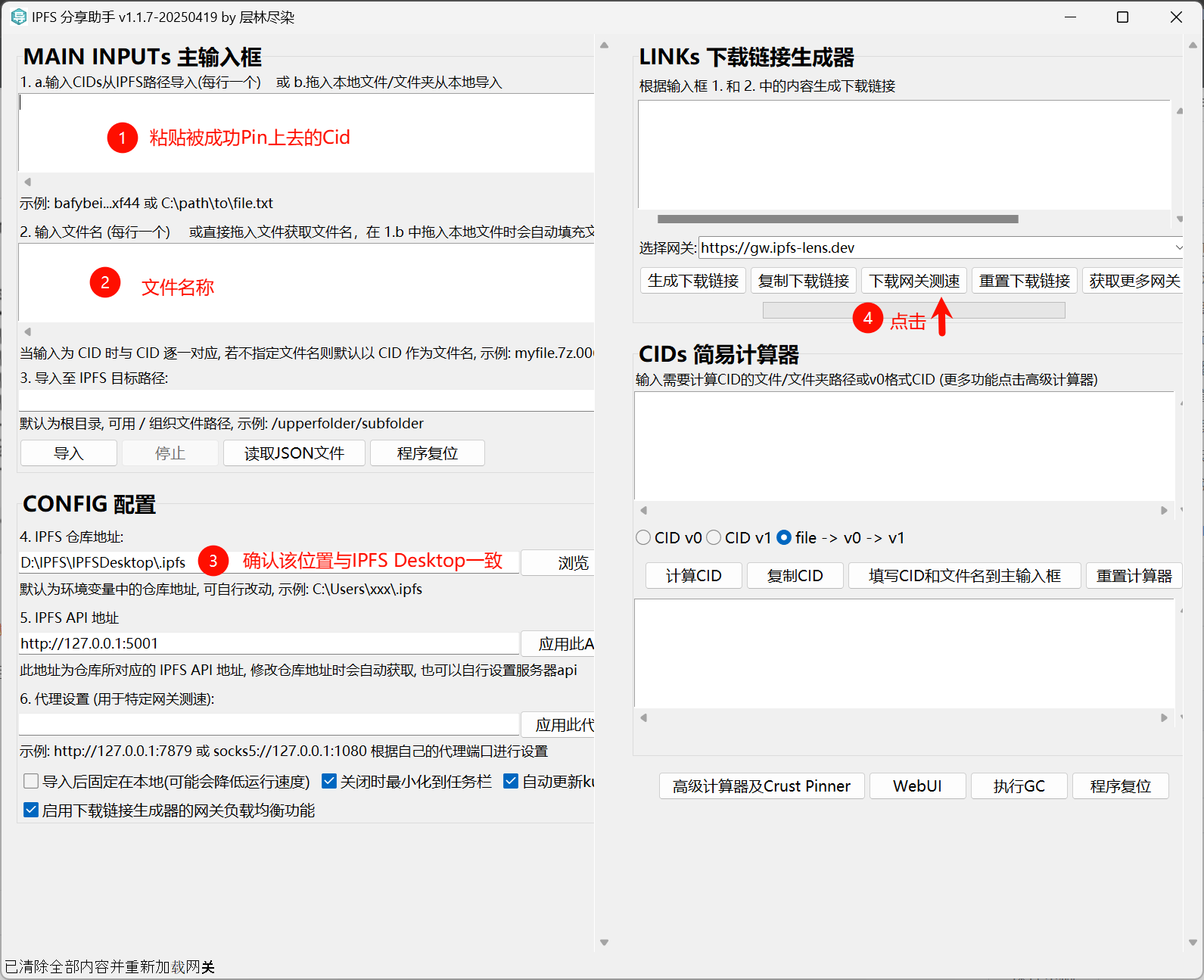1204x980 pixels.
Task: Select the CID v0 radio option
Action: pyautogui.click(x=643, y=537)
